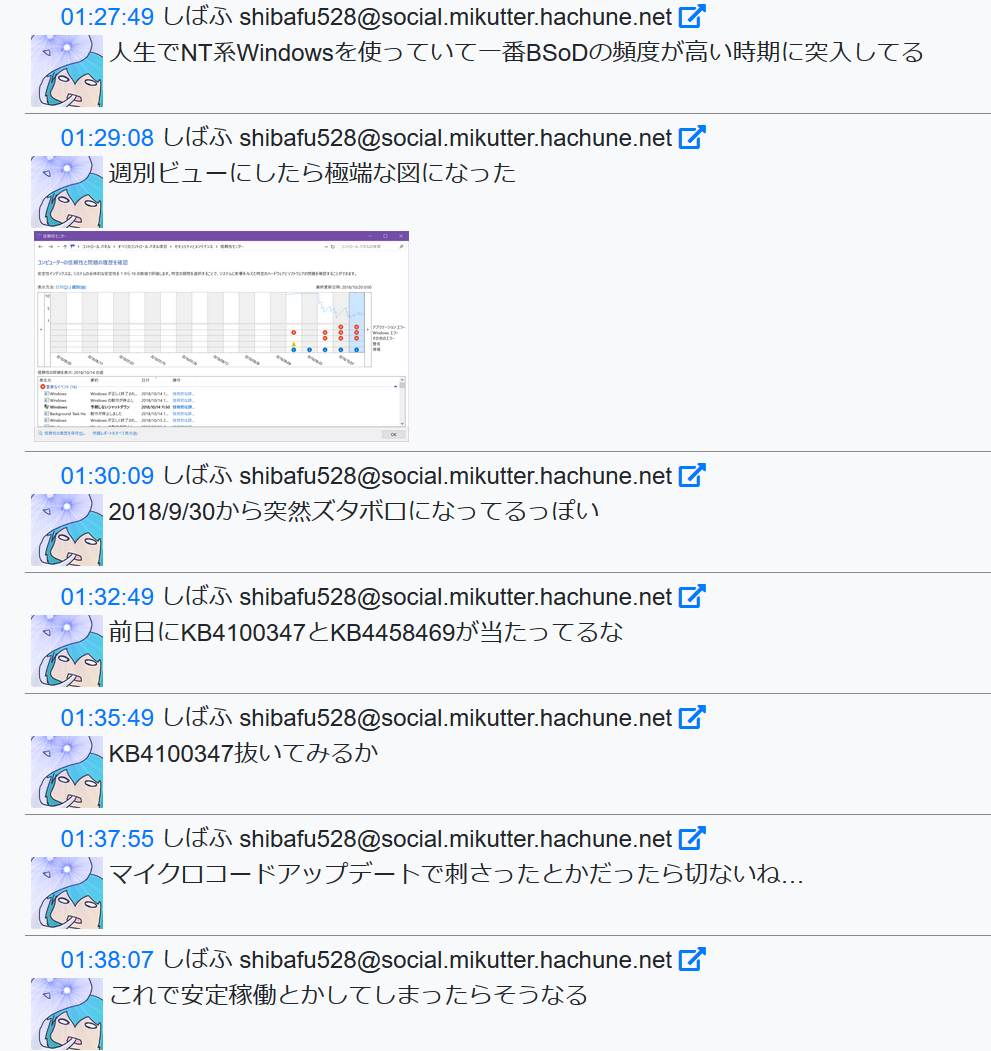Open the 01:35:49 timestamp link
Screen dimensions: 991x1051
pos(107,718)
